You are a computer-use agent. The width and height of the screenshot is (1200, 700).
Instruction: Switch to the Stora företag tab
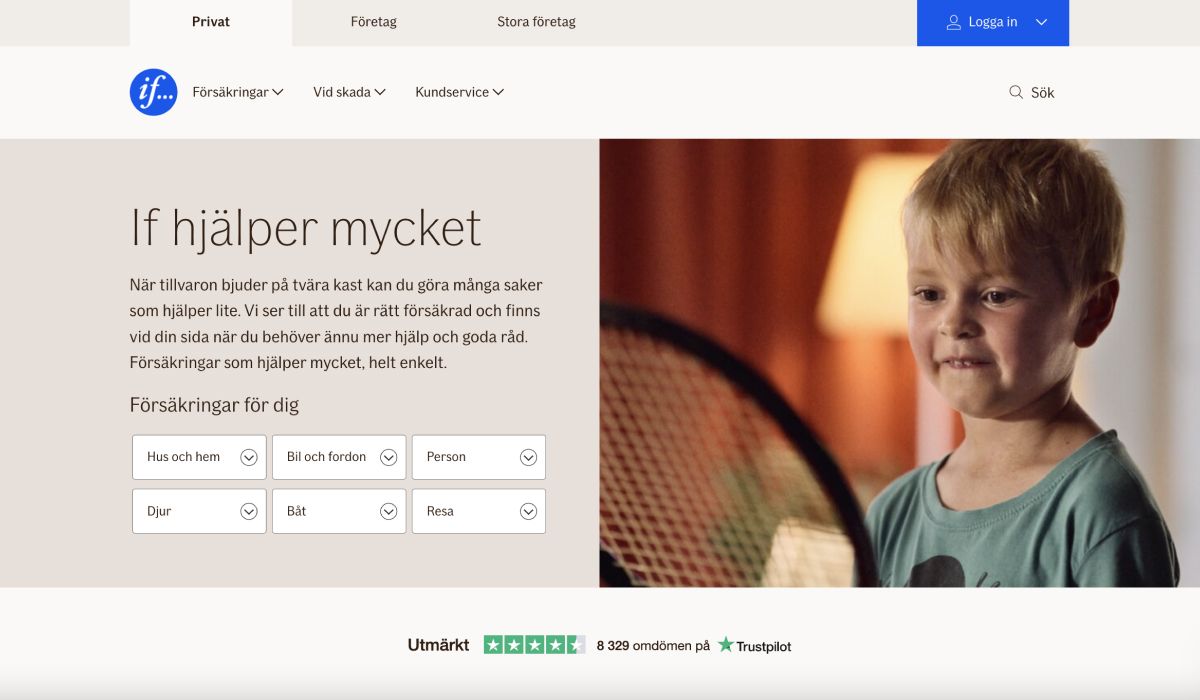(536, 22)
